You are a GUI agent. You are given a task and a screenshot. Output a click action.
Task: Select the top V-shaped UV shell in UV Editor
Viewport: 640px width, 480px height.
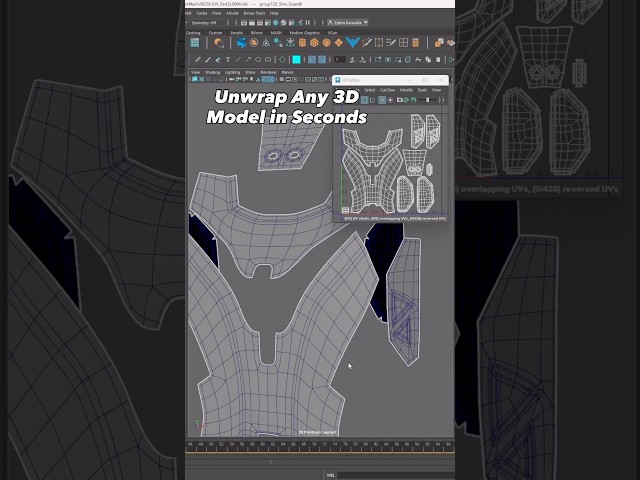[372, 146]
